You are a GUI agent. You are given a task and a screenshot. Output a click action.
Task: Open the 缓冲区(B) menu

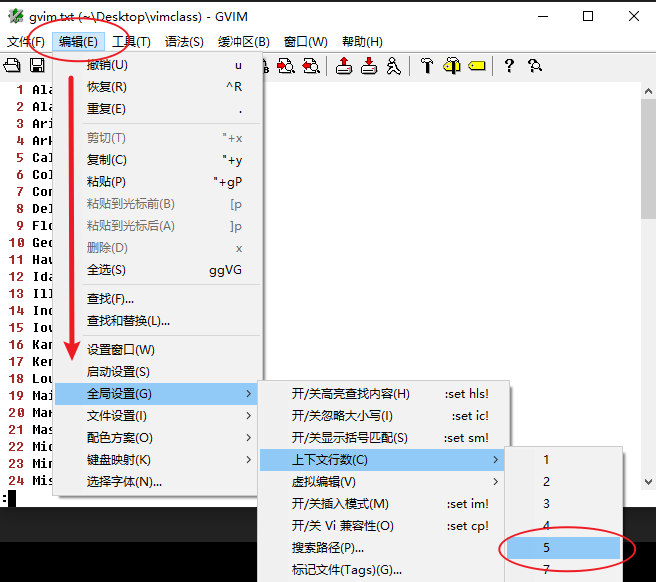coord(243,42)
